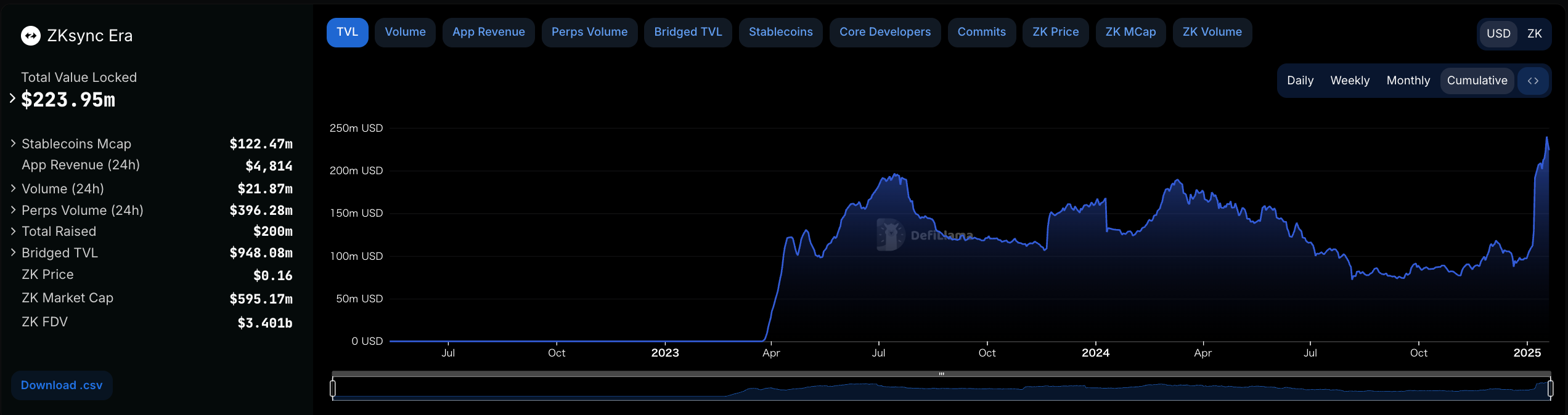Viewport: 1568px width, 415px height.
Task: Click the embed code icon button
Action: 1533,81
